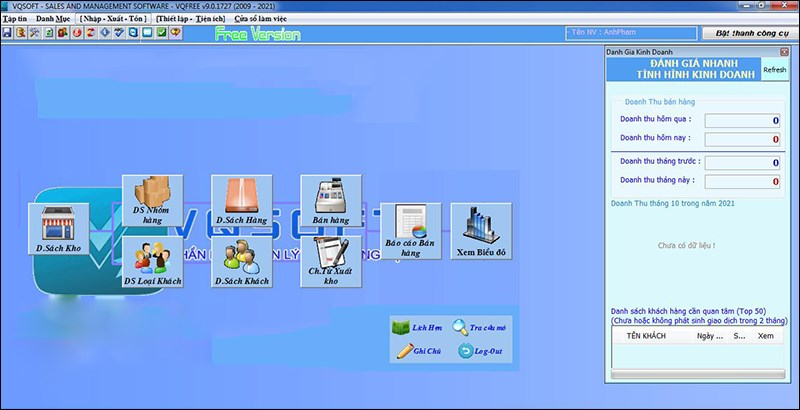The height and width of the screenshot is (410, 800).
Task: Open D.Sách Khách customer list
Action: coord(241,262)
